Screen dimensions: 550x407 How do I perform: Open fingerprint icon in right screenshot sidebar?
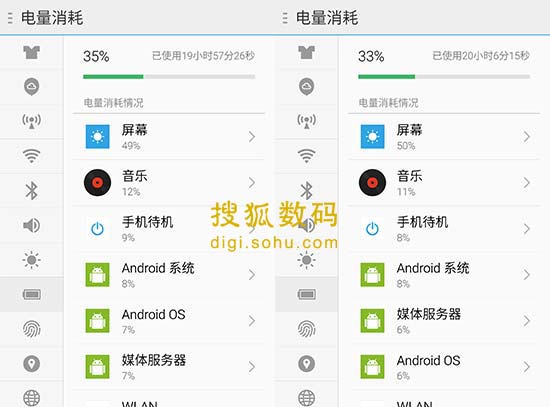[307, 329]
